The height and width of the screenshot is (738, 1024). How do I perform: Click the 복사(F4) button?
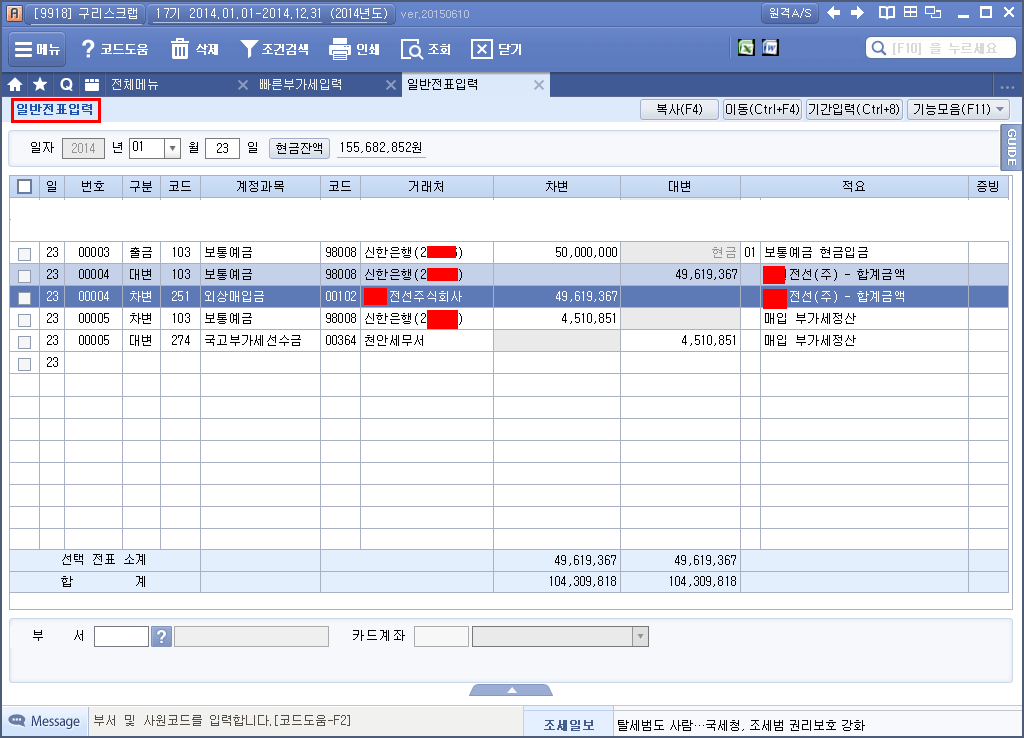pos(679,109)
